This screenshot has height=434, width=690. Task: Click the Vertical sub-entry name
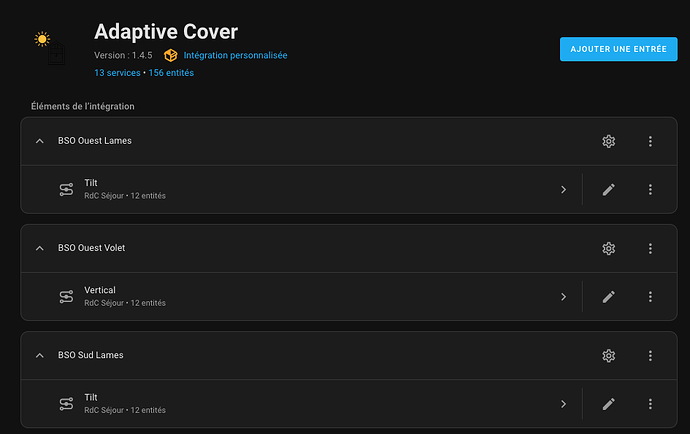pyautogui.click(x=100, y=290)
